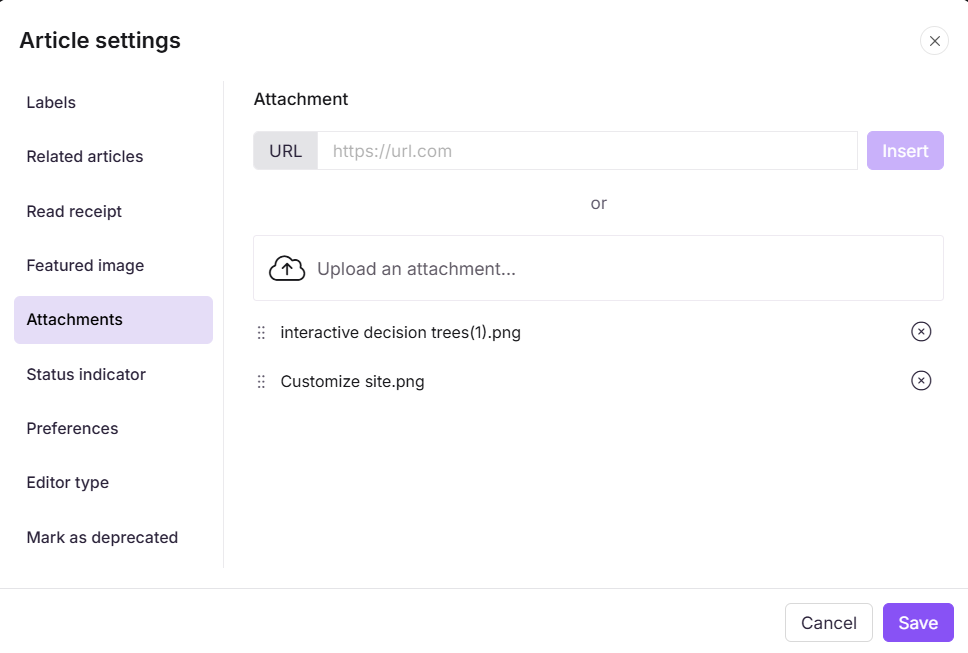Grab the drag handle for interactive decision trees(1).png
Screen dimensions: 968x653
(261, 333)
